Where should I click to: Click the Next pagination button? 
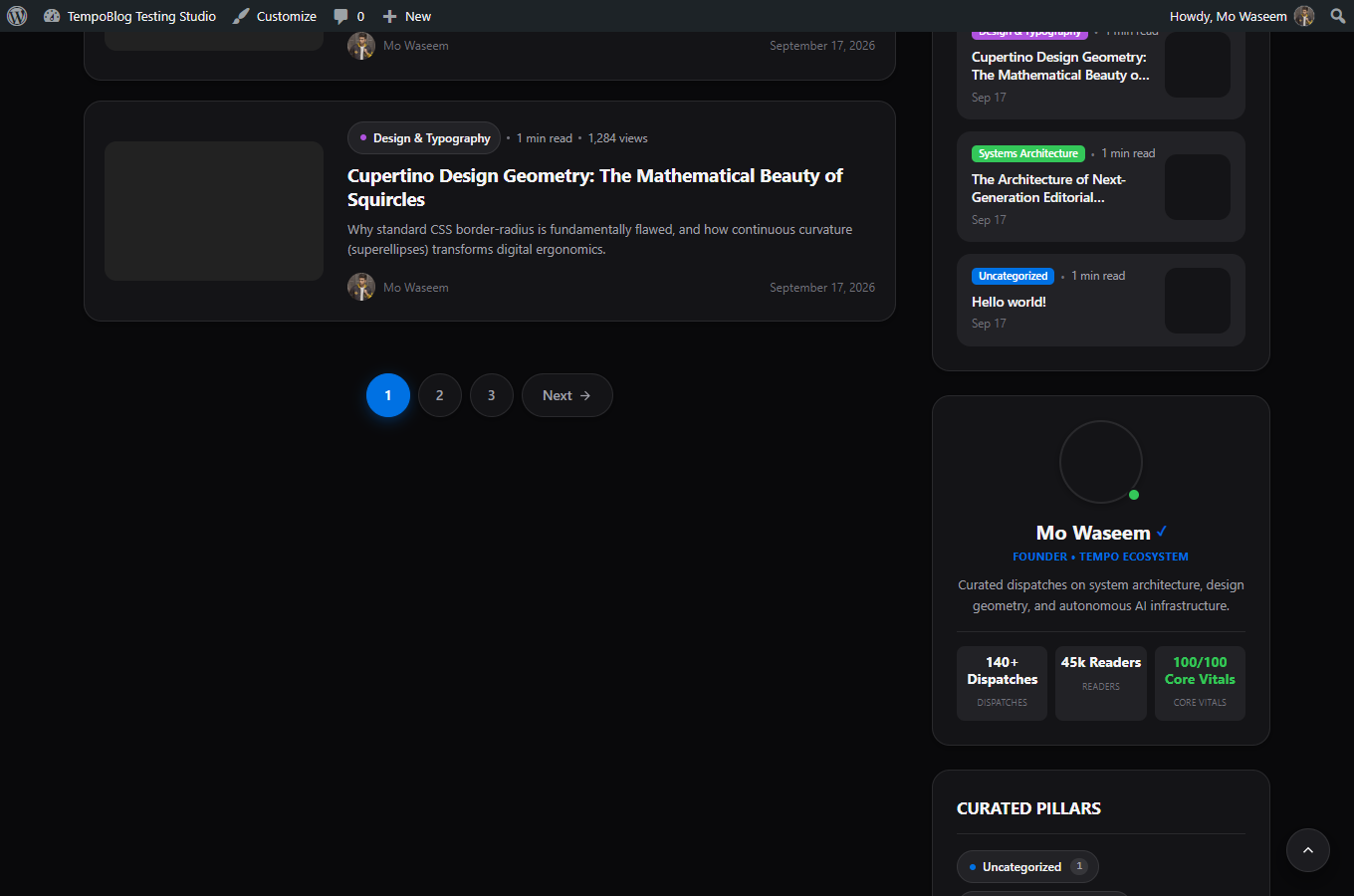tap(567, 395)
